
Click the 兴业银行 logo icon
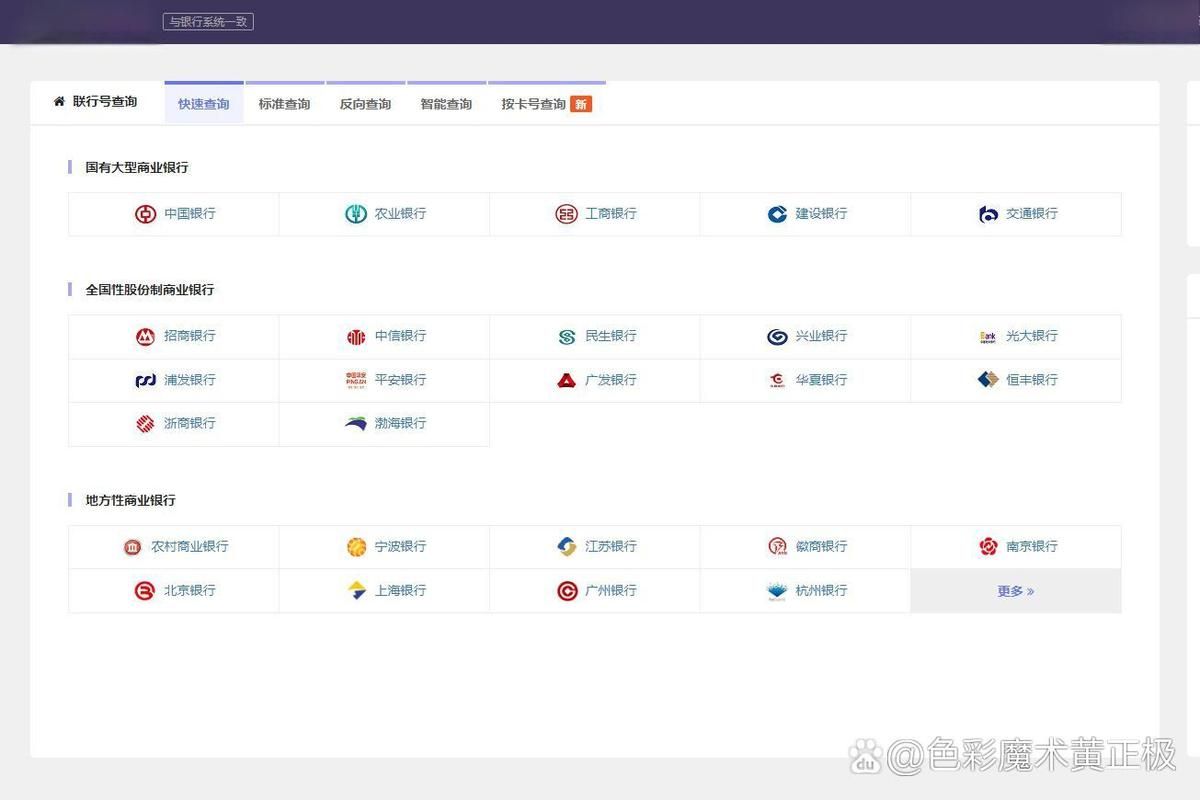tap(777, 337)
